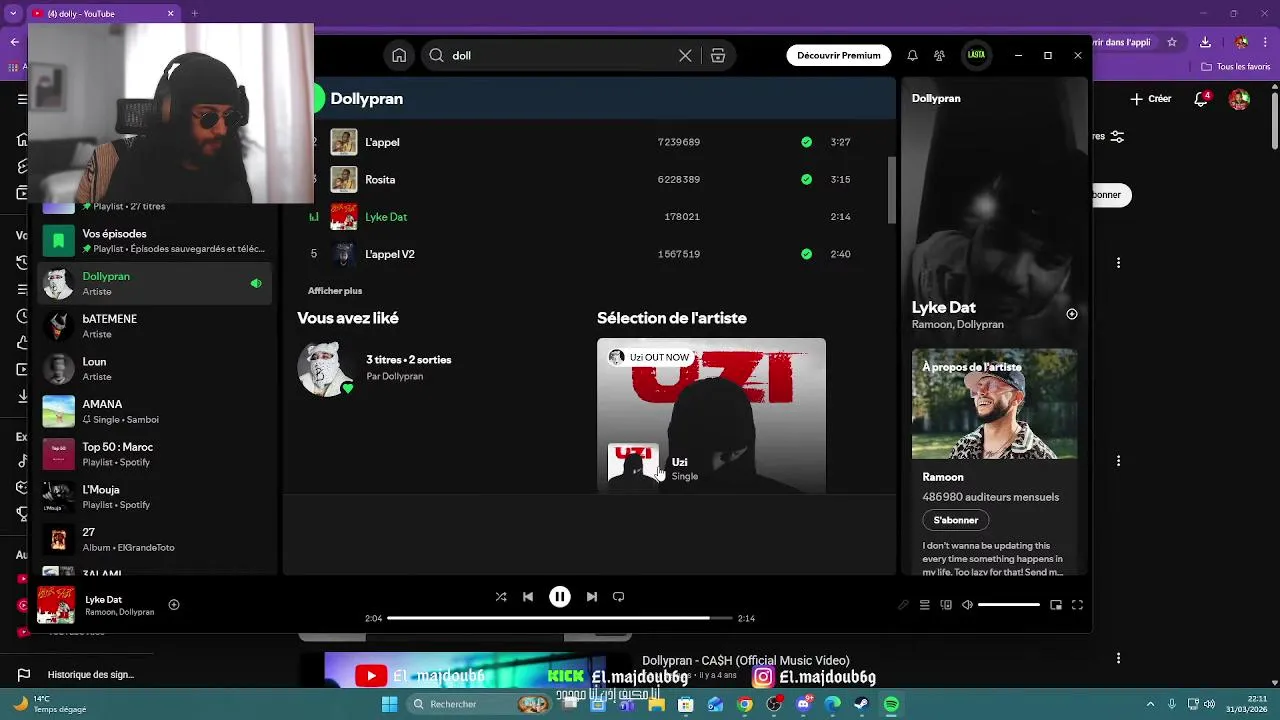Expand track list with Afficher plus
The width and height of the screenshot is (1280, 720).
335,291
